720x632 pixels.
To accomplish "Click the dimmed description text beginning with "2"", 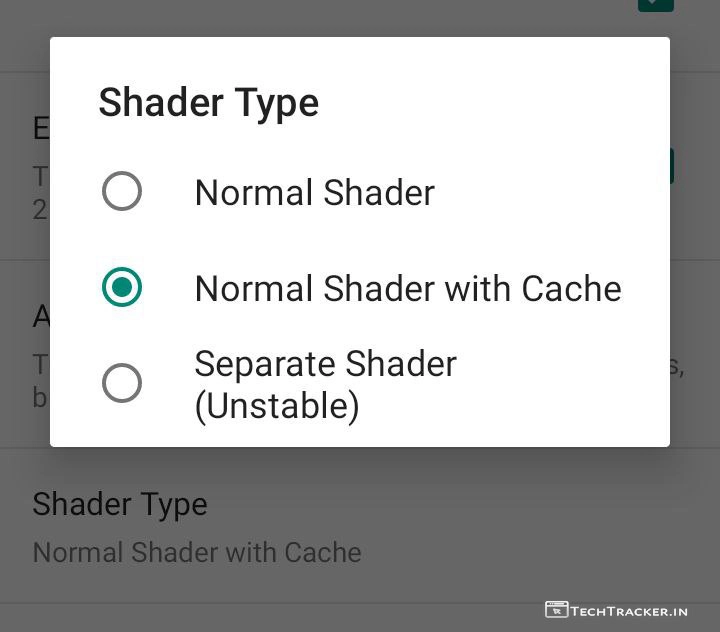I will pyautogui.click(x=40, y=209).
